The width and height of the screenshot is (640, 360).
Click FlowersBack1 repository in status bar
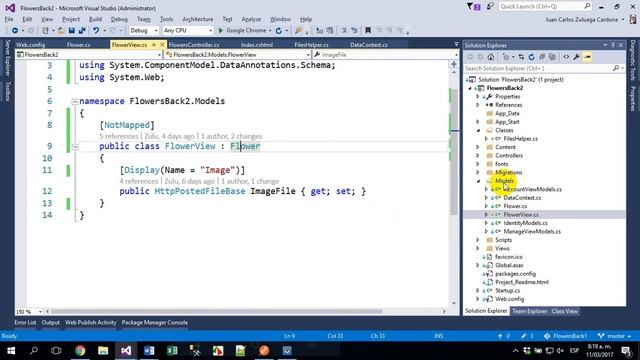click(x=565, y=336)
